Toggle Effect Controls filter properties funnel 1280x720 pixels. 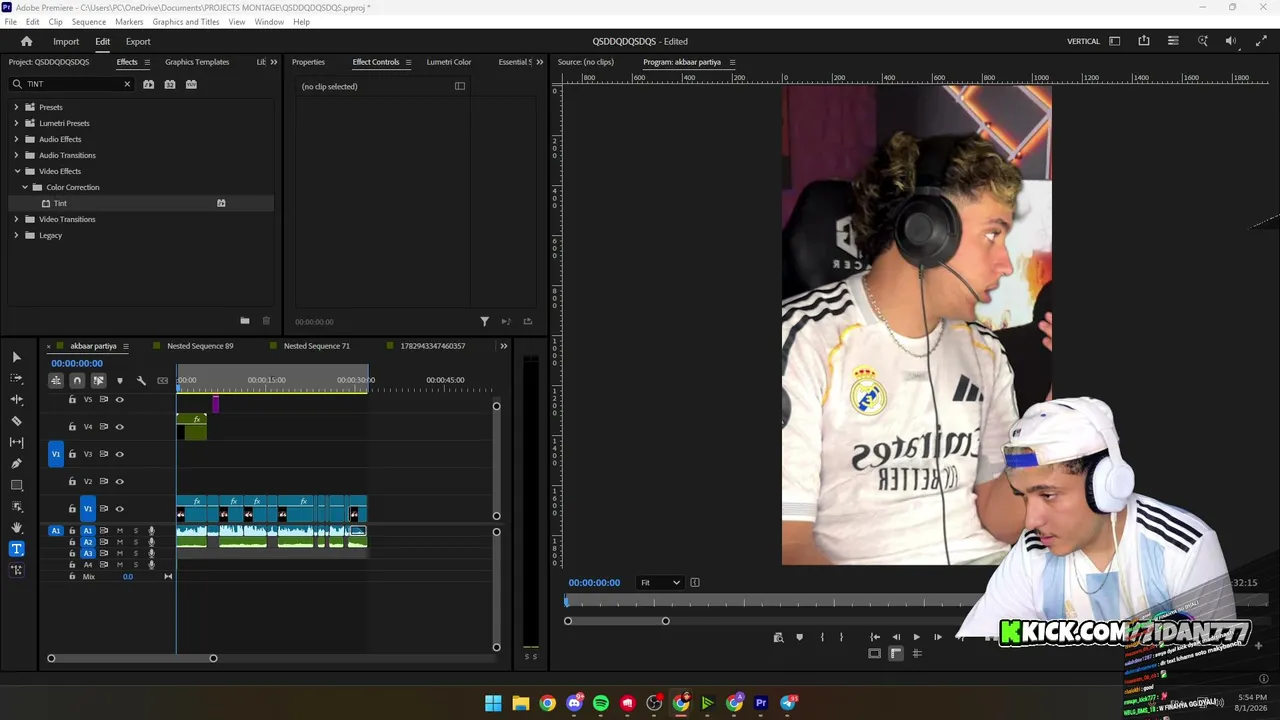[x=485, y=321]
